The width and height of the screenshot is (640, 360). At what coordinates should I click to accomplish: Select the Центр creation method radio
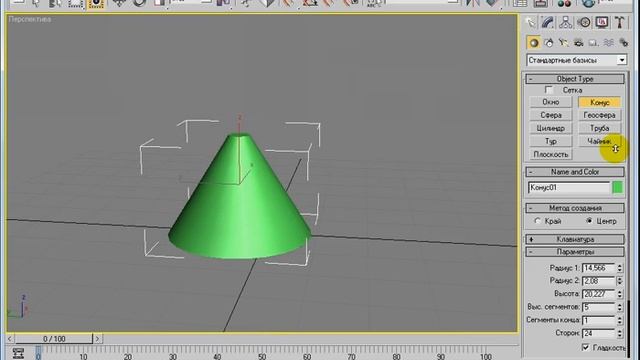tap(589, 221)
